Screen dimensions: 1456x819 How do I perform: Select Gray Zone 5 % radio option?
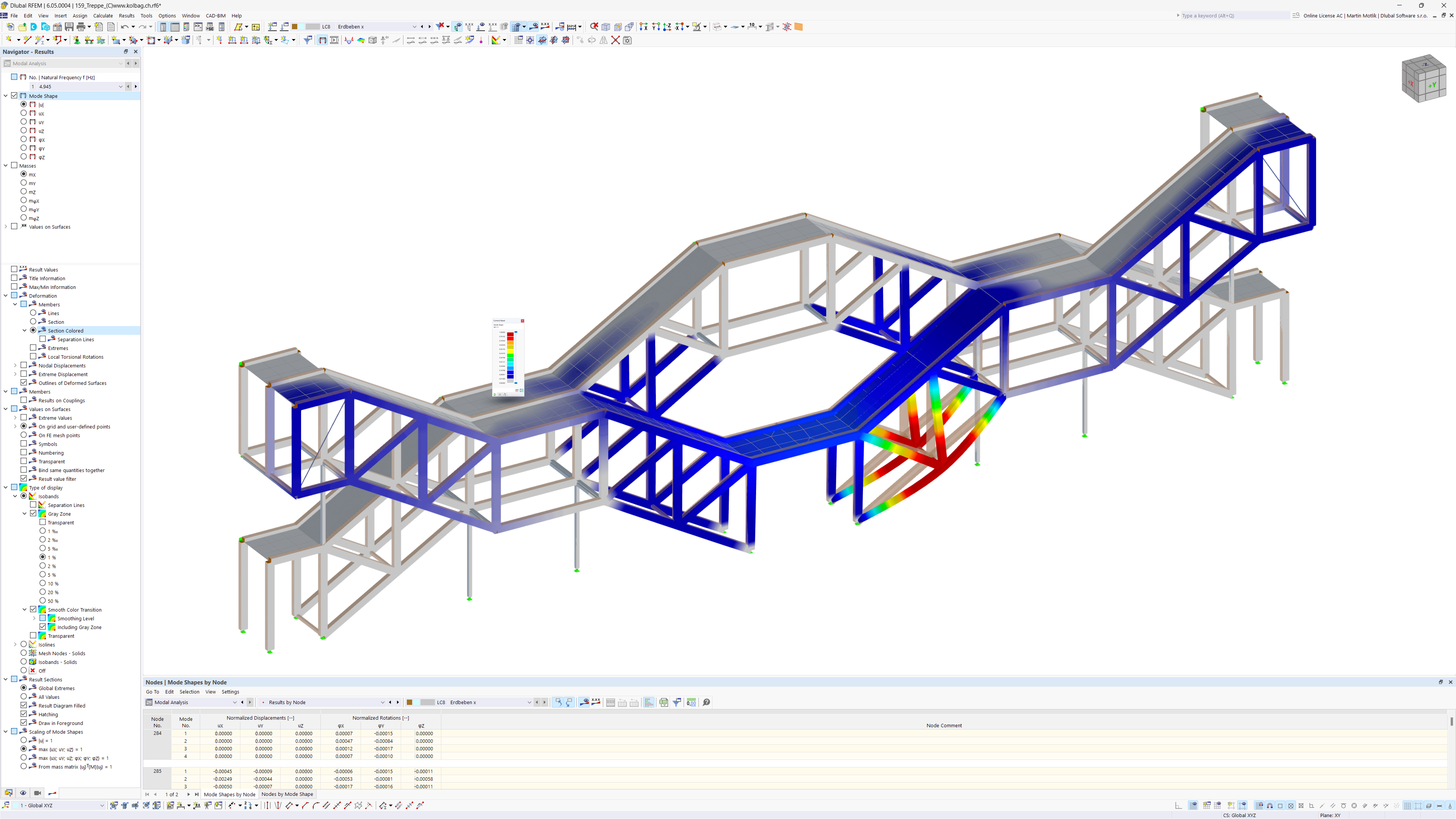(42, 575)
